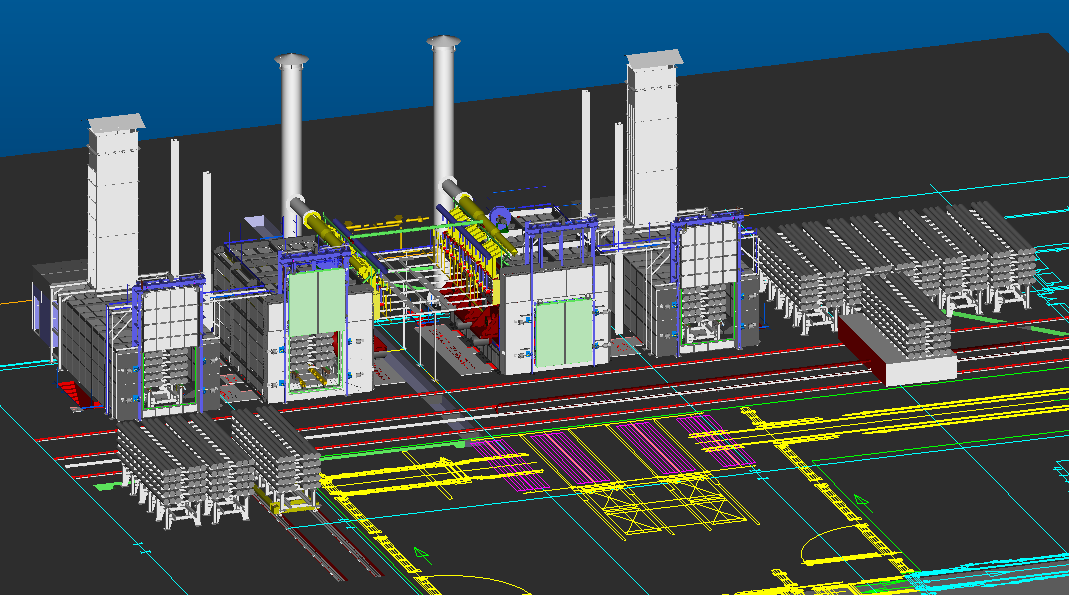Select green double door of right-center furnace
The height and width of the screenshot is (595, 1069).
click(x=564, y=333)
